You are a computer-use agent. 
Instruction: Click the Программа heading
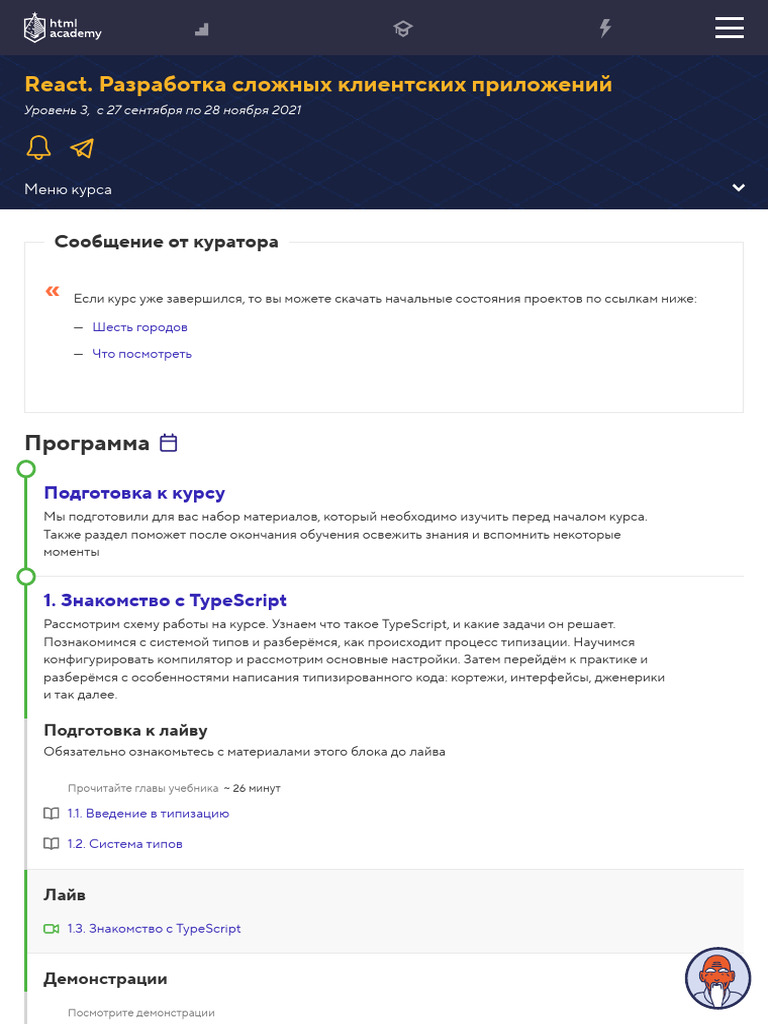tap(87, 443)
